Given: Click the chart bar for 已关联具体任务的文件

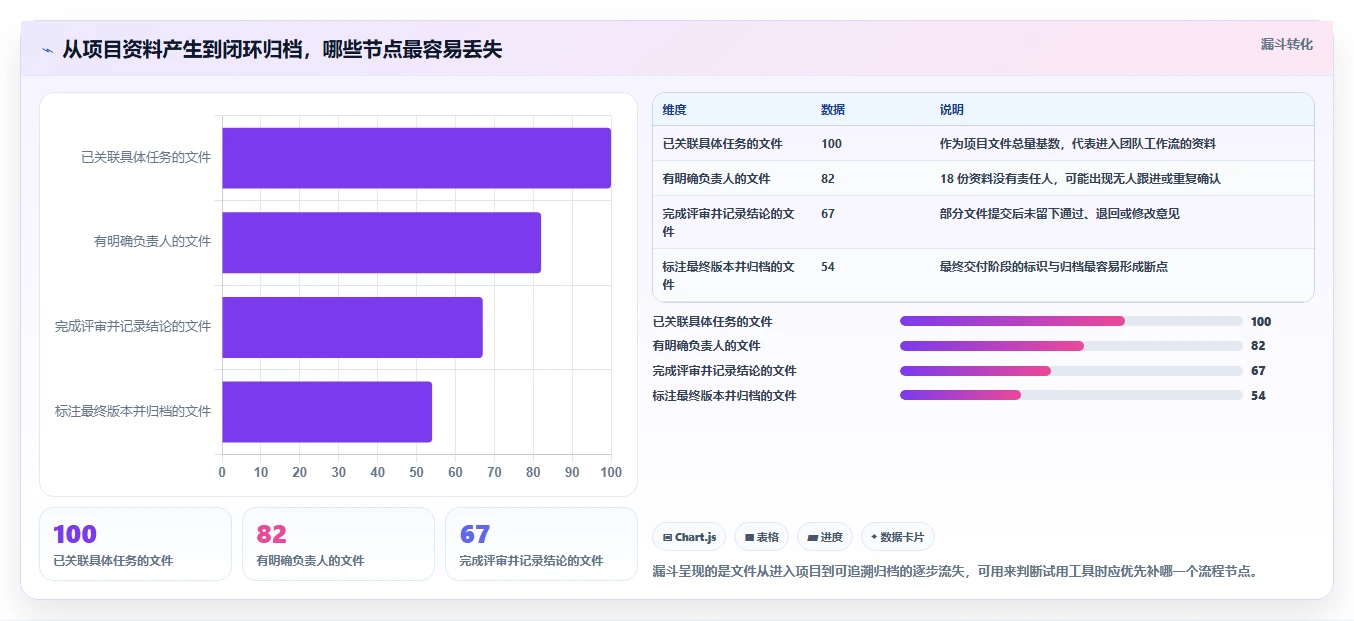Looking at the screenshot, I should [416, 158].
